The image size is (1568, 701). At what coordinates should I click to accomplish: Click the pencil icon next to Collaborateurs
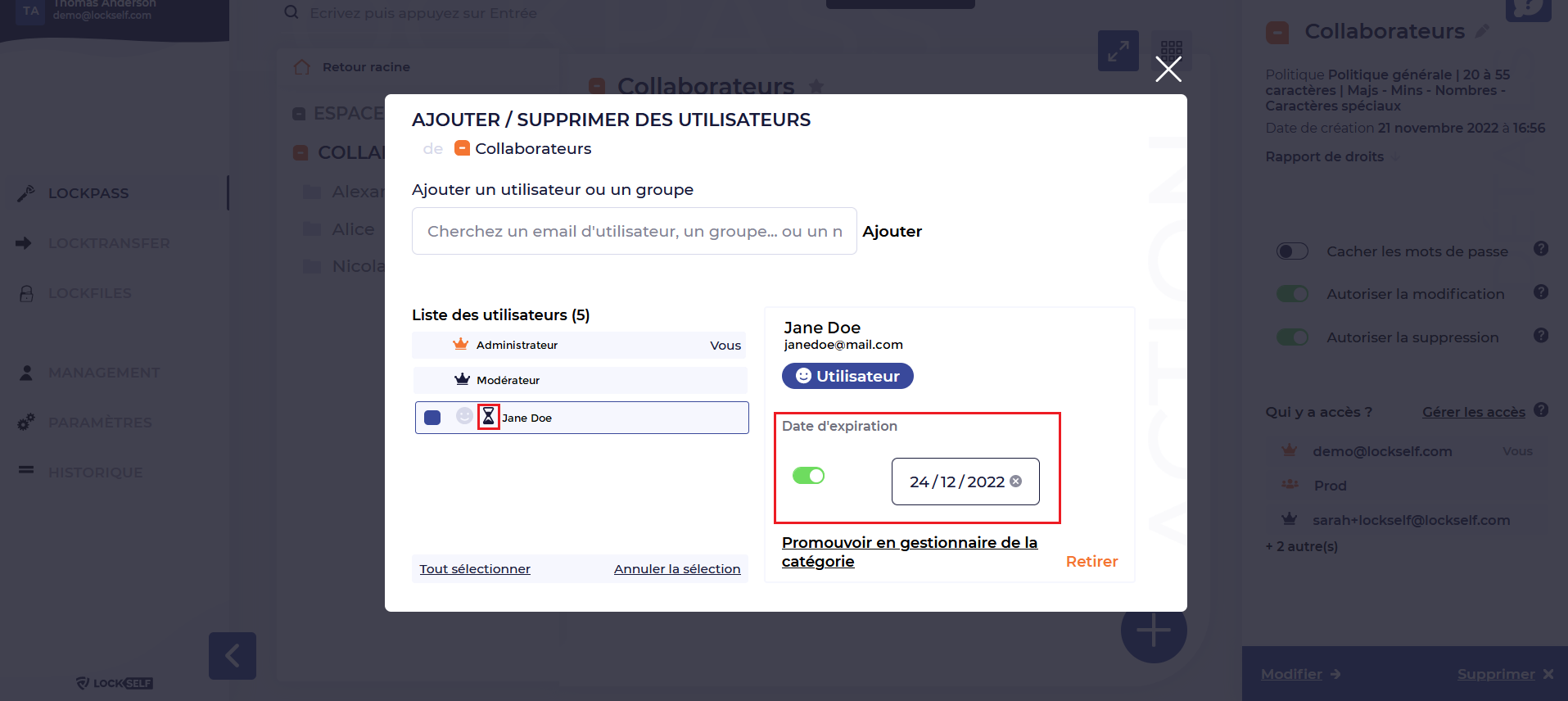coord(1482,31)
